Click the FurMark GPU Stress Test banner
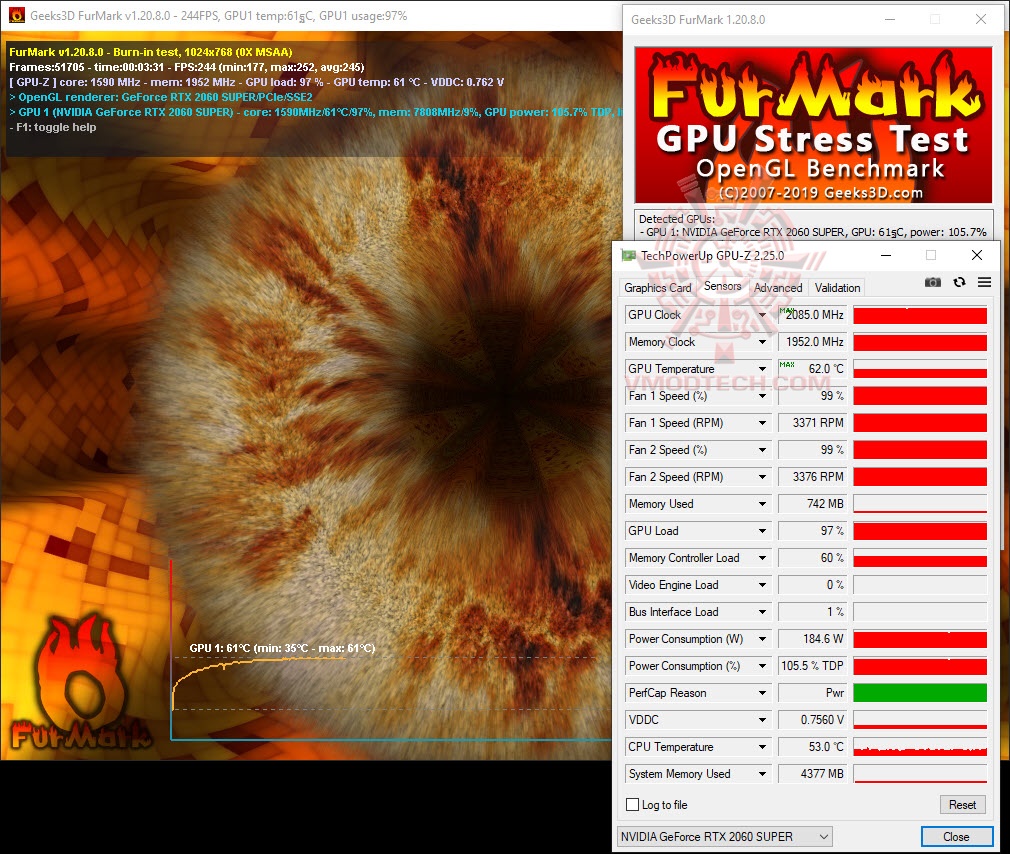The width and height of the screenshot is (1010, 854). tap(814, 125)
